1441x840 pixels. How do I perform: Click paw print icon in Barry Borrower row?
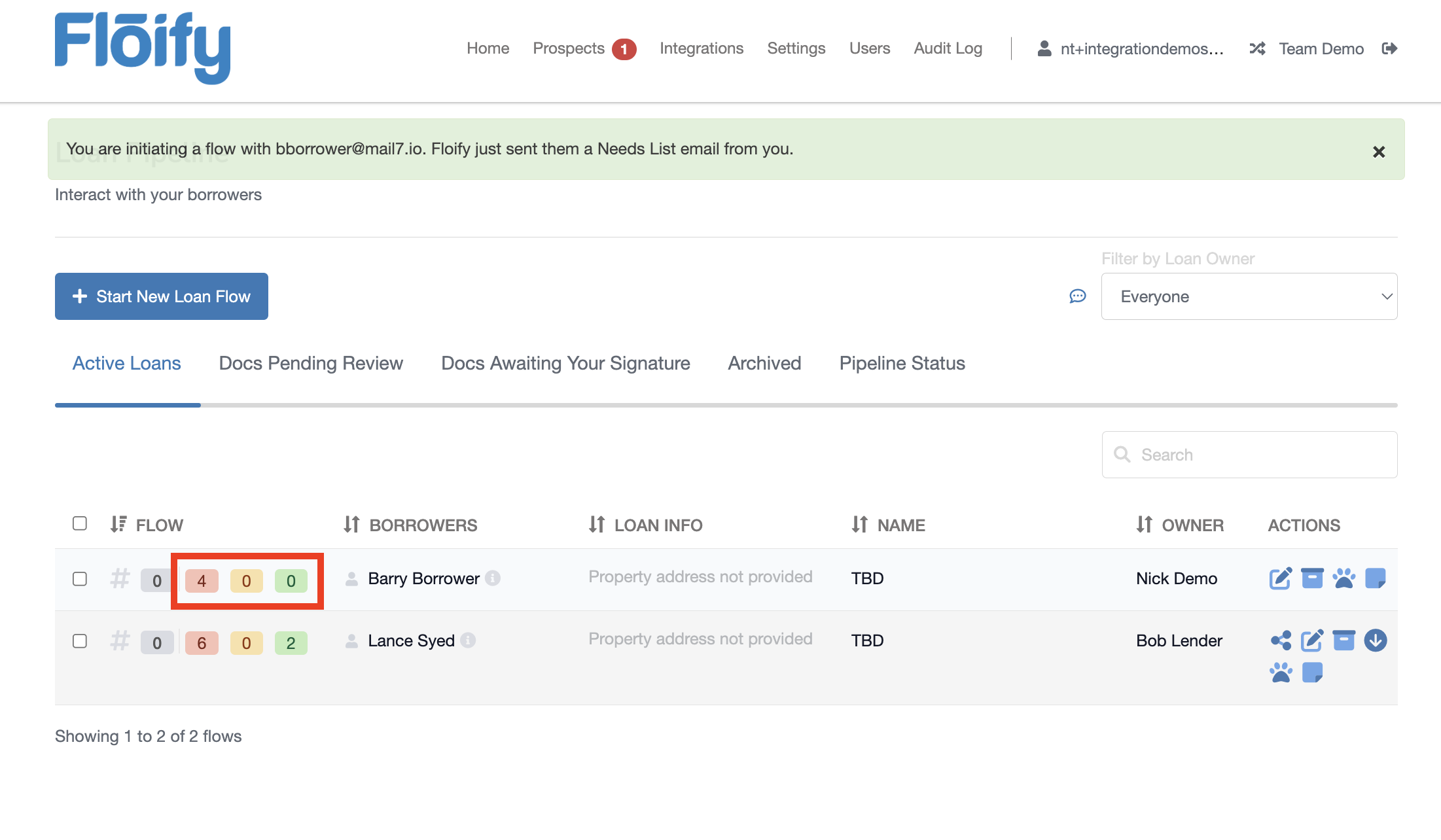[x=1343, y=578]
